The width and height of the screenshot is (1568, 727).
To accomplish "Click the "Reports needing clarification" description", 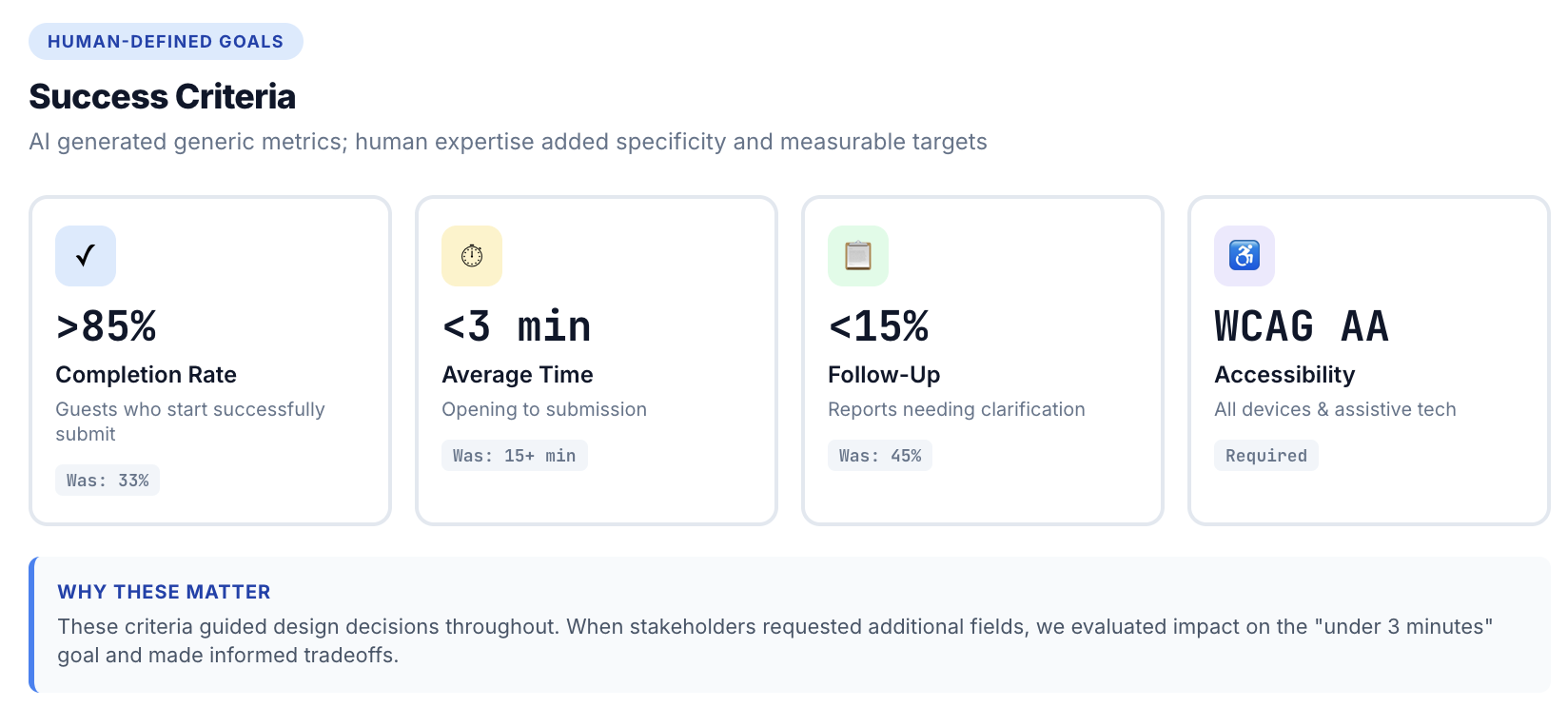I will [x=956, y=409].
